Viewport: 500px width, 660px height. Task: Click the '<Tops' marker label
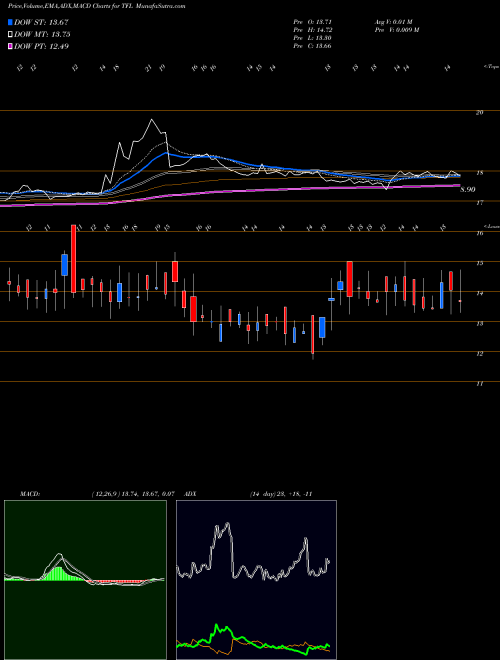[x=491, y=67]
